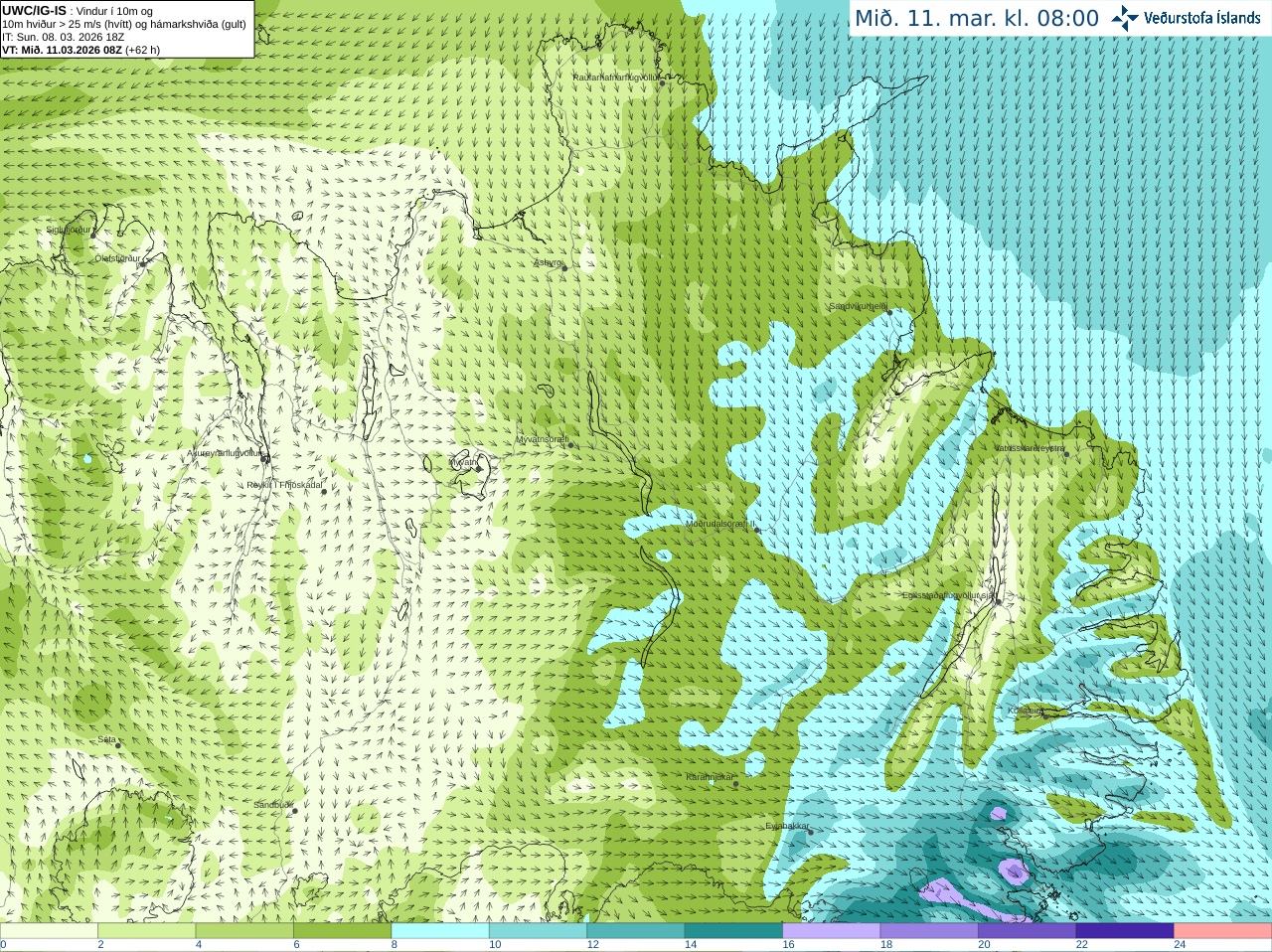Click the 10–12 m/s cyan legend swatch
Viewport: 1272px width, 952px height.
tap(538, 931)
